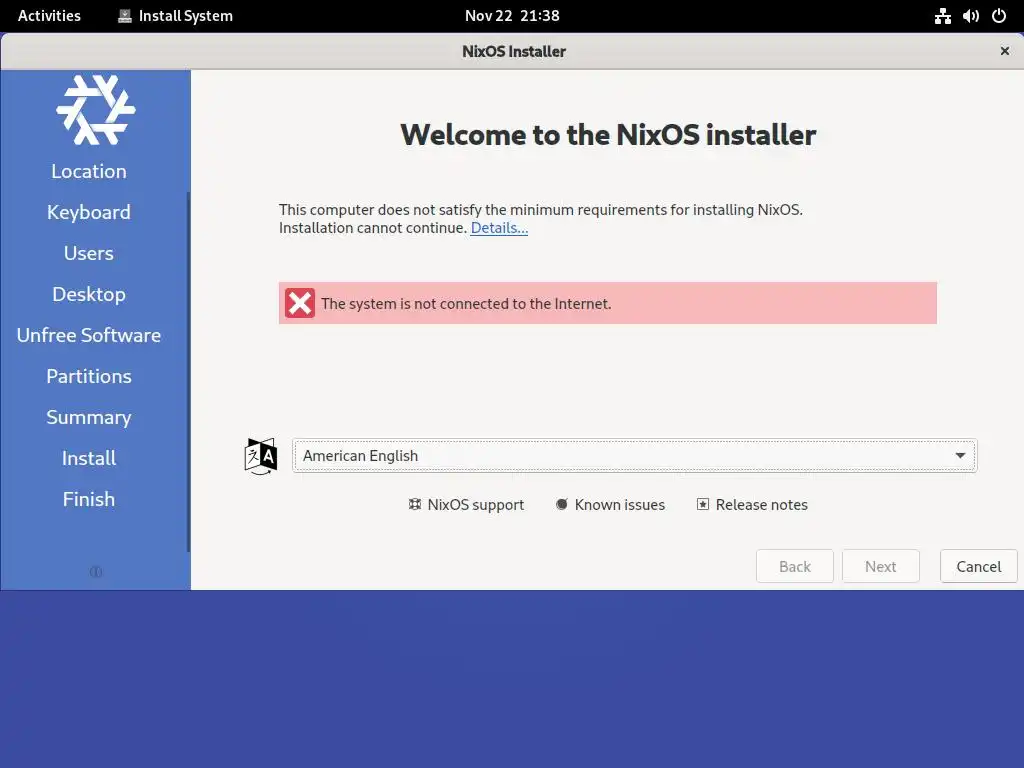The height and width of the screenshot is (768, 1024).
Task: Open the clock showing Nov 22 21:38
Action: click(x=512, y=16)
